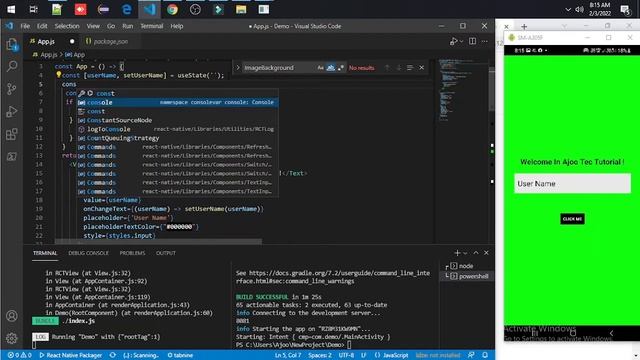Image resolution: width=640 pixels, height=360 pixels.
Task: Toggle Match Case in find widget
Action: coord(320,68)
